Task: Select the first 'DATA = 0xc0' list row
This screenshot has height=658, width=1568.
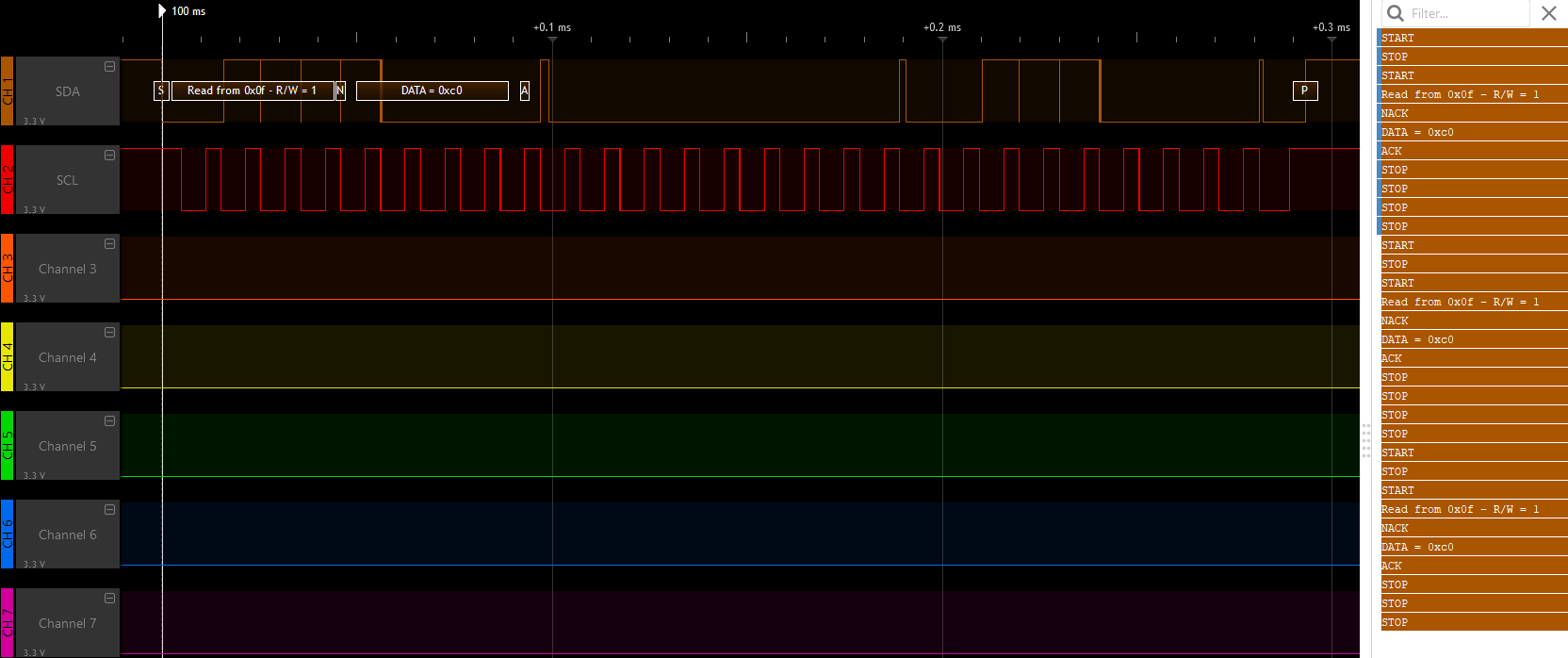Action: pos(1473,132)
